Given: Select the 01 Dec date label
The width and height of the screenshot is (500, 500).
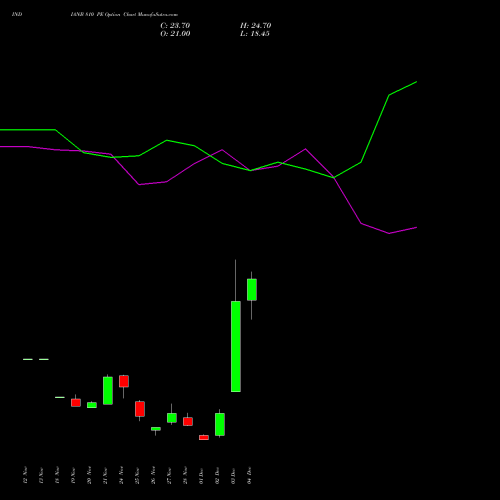Looking at the screenshot, I should (x=202, y=475).
